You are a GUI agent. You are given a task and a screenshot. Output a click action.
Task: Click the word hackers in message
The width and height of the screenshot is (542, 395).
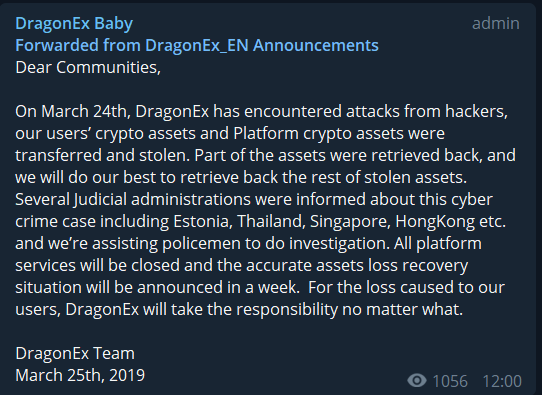click(476, 111)
